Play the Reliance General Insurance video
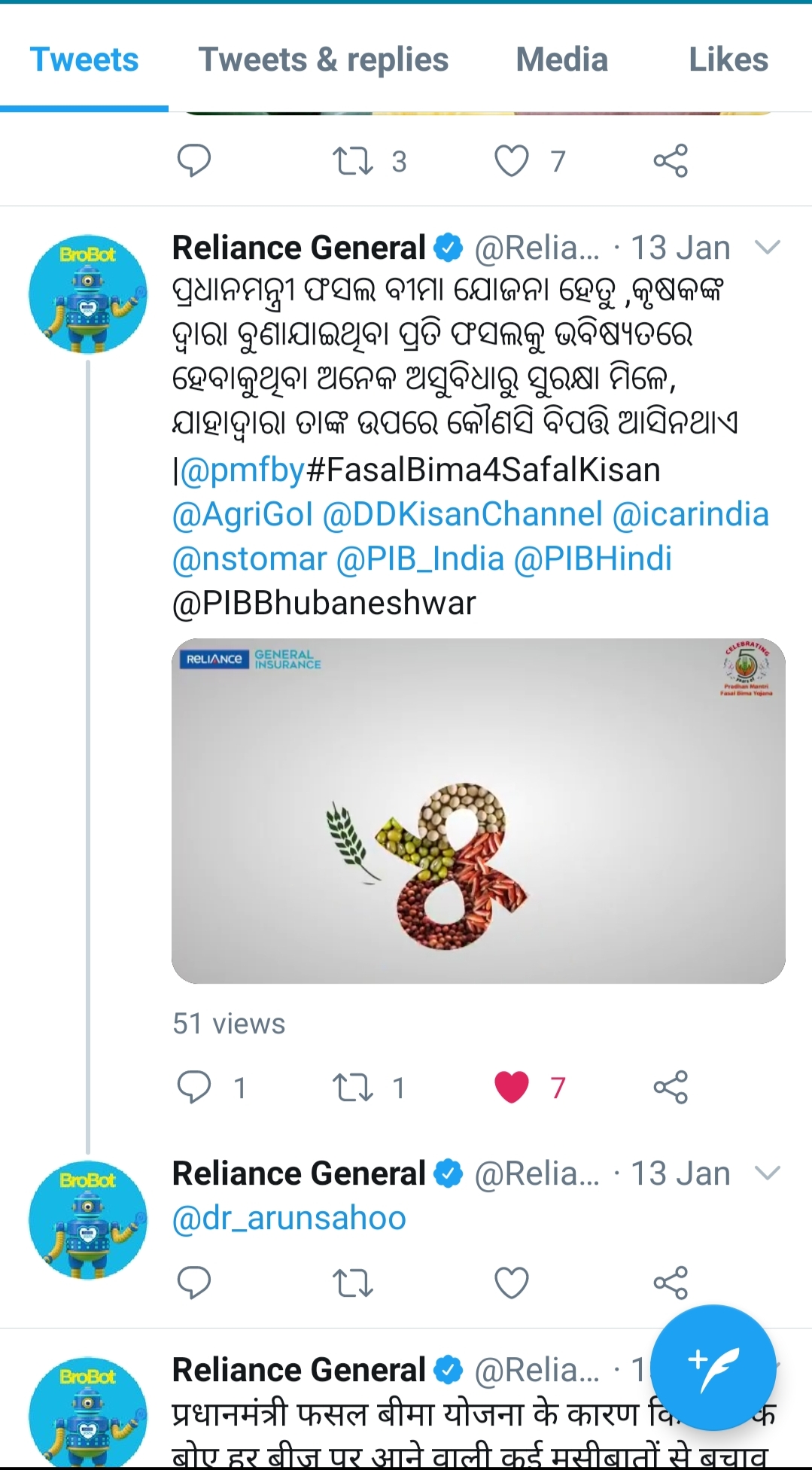Image resolution: width=812 pixels, height=1470 pixels. click(479, 811)
